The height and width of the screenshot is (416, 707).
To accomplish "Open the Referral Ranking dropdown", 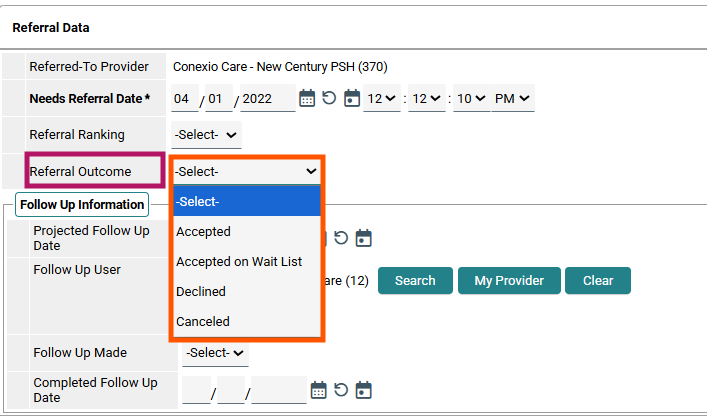I will coord(207,135).
